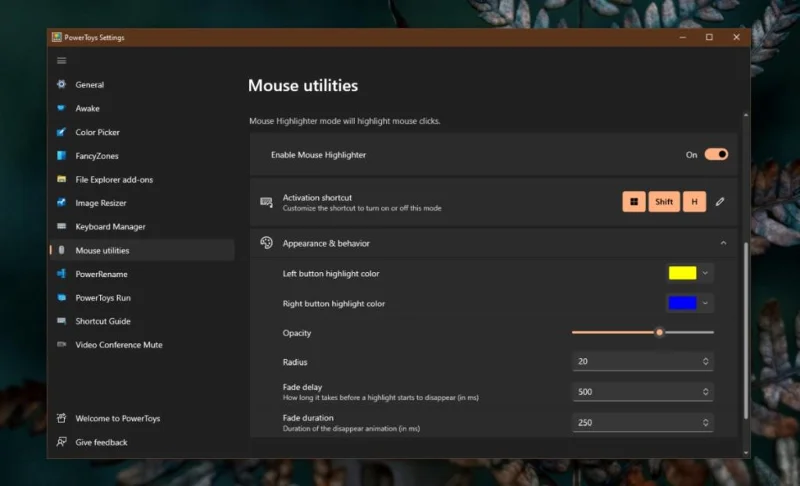This screenshot has height=486, width=800.
Task: Click the Image Resizer icon
Action: pos(61,202)
